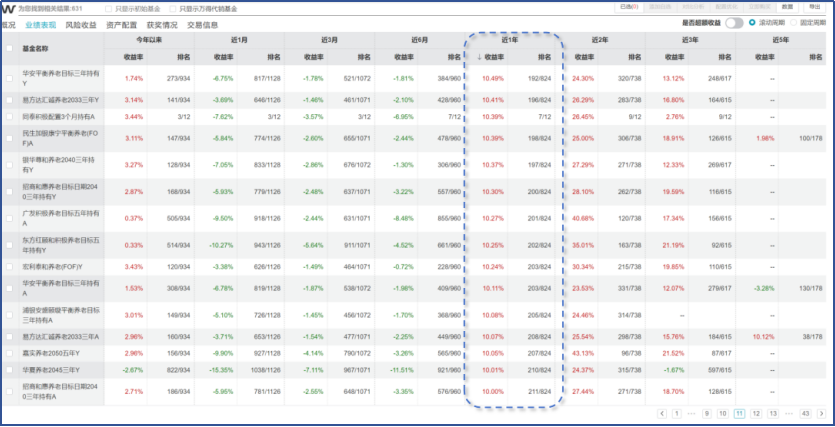The height and width of the screenshot is (427, 835).
Task: Switch to the 交易信息 tab
Action: (x=202, y=25)
